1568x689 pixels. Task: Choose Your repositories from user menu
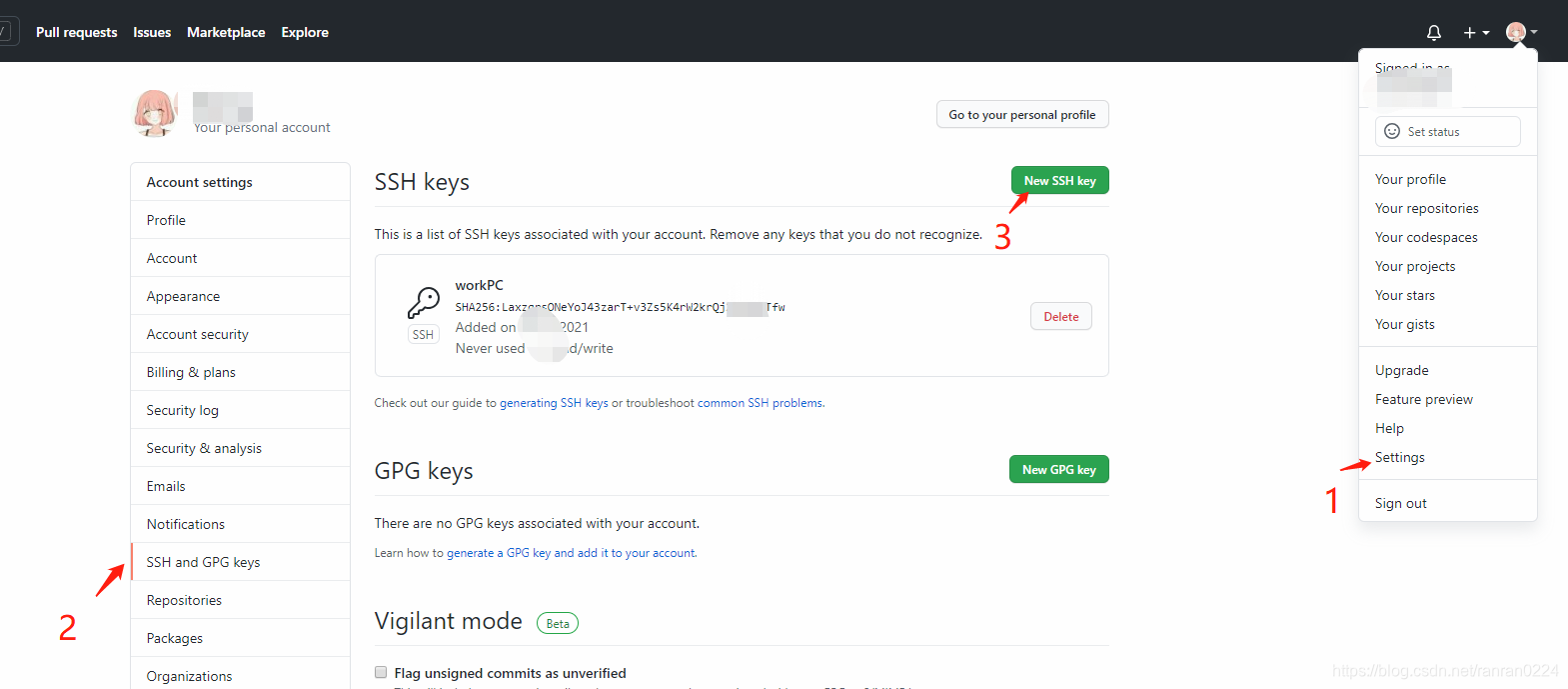pos(1447,208)
